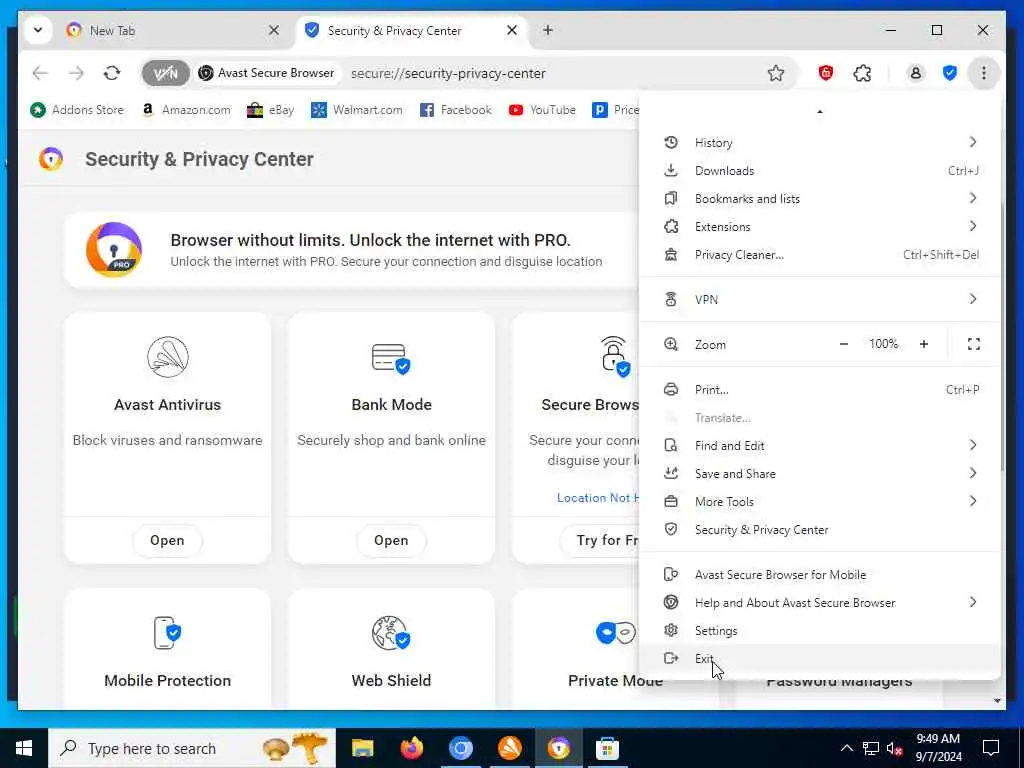This screenshot has height=768, width=1024.
Task: Increase zoom with the plus button
Action: pyautogui.click(x=923, y=344)
